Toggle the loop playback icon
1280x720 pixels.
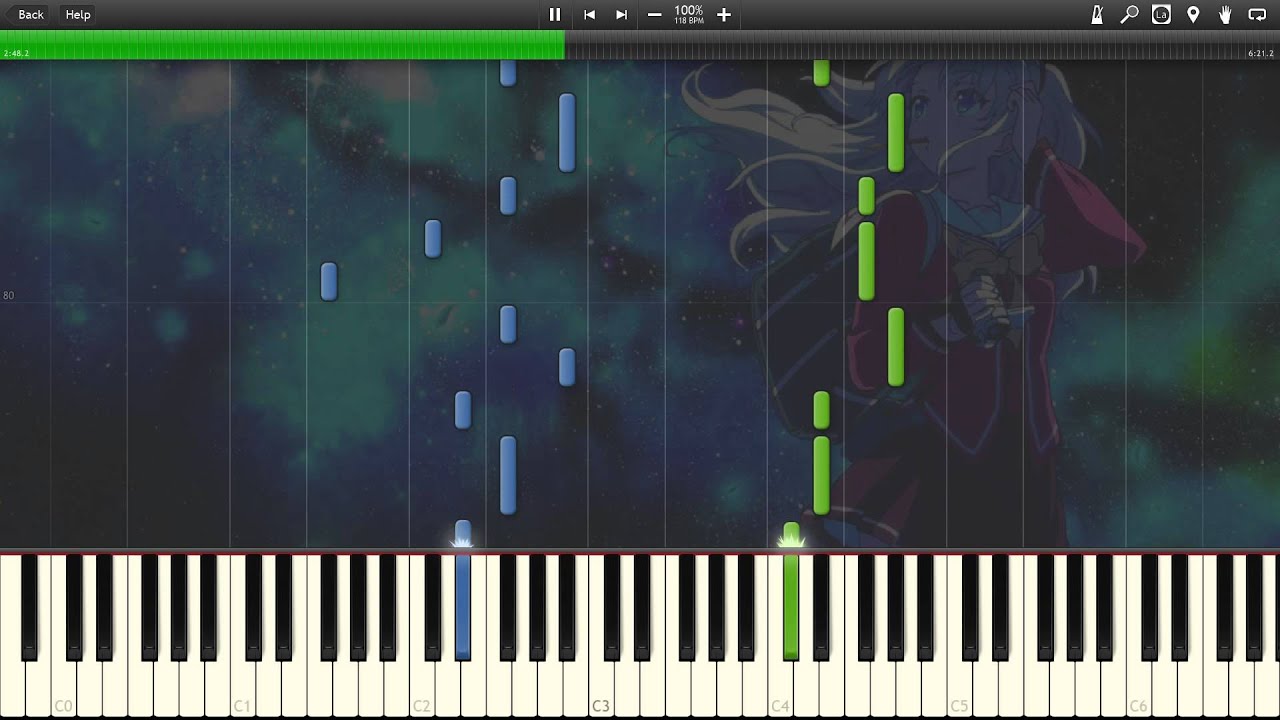[1257, 14]
